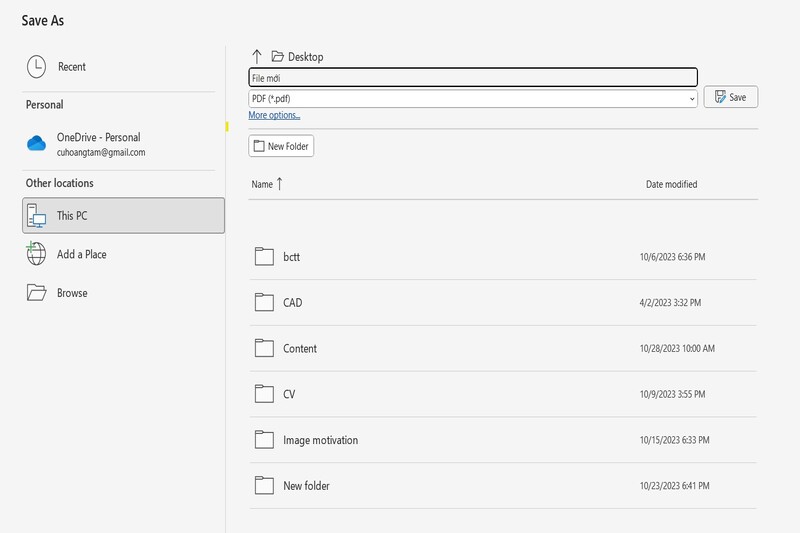Select This PC location

[123, 216]
